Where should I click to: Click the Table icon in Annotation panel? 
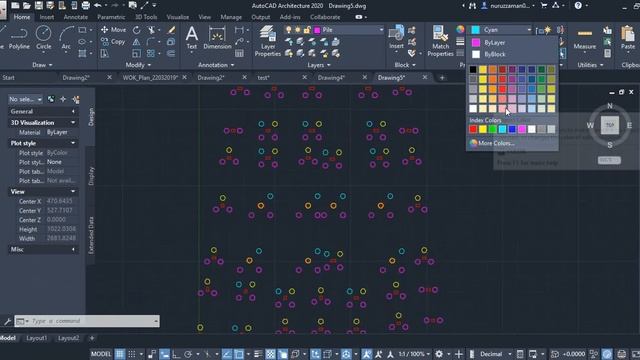(x=239, y=53)
